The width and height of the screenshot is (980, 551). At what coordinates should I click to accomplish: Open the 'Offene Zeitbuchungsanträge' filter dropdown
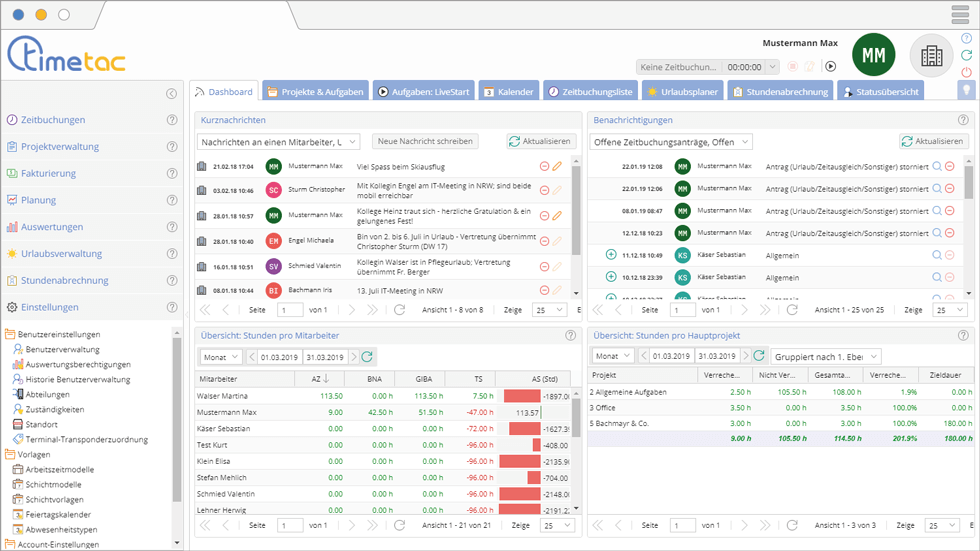(670, 142)
